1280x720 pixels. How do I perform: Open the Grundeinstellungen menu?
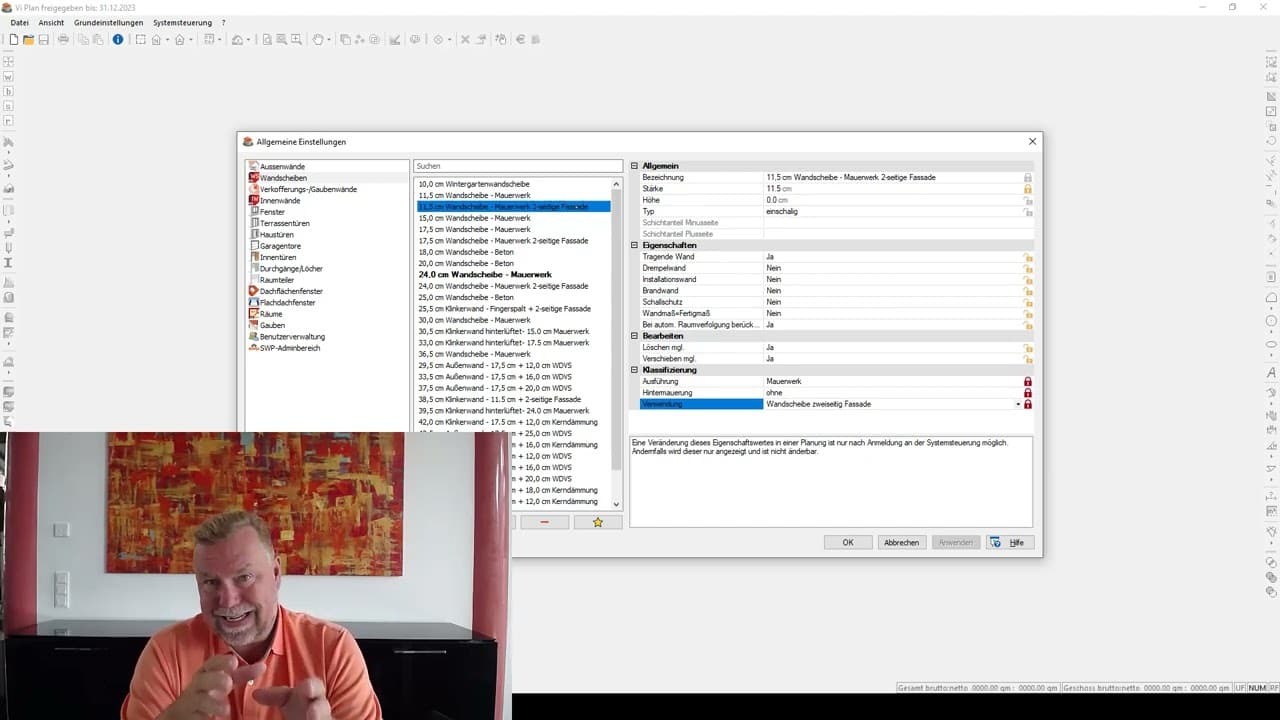(108, 22)
